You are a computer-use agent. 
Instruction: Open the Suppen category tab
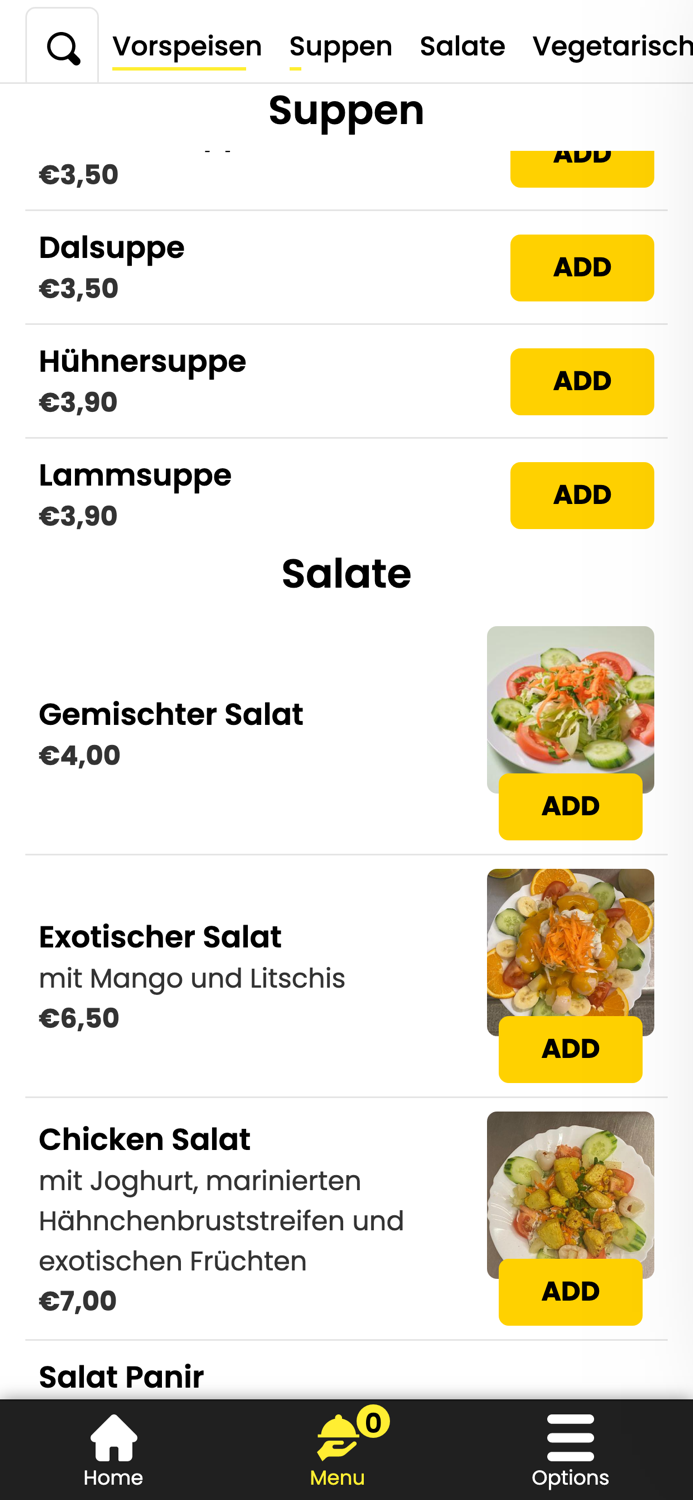[340, 45]
